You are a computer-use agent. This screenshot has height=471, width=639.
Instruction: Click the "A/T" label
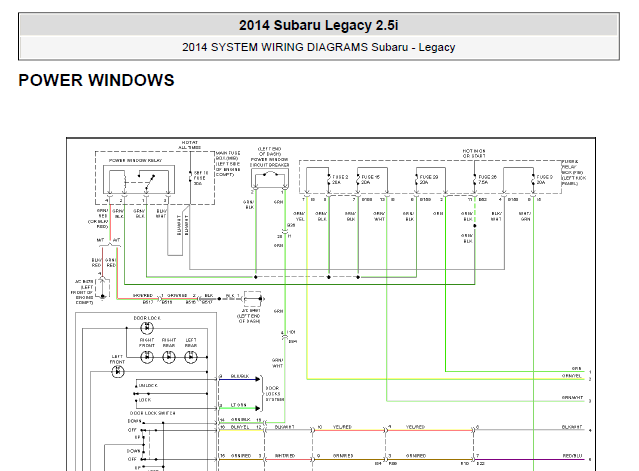(x=117, y=240)
